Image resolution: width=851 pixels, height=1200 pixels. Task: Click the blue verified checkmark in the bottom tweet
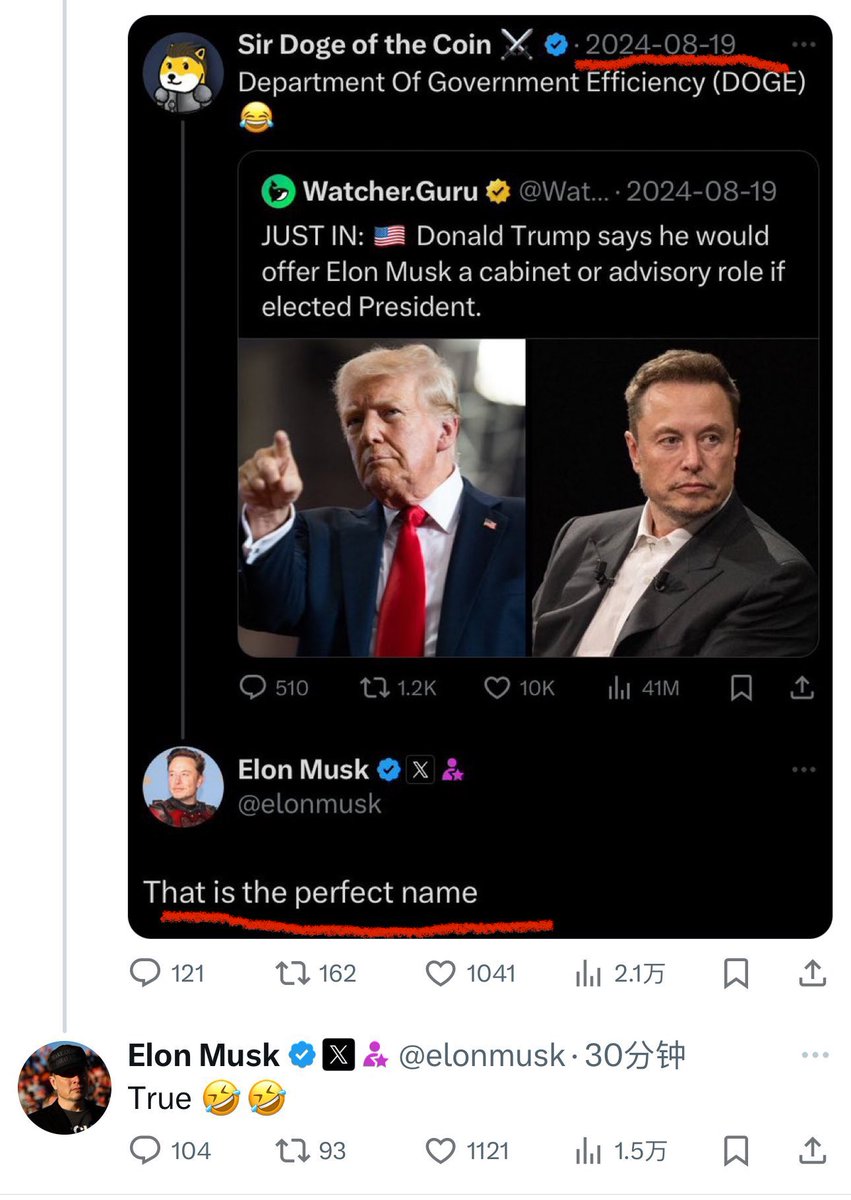click(x=301, y=1056)
